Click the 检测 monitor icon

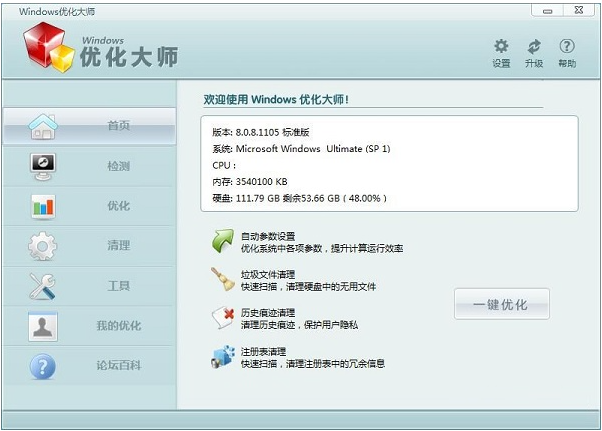(x=43, y=166)
